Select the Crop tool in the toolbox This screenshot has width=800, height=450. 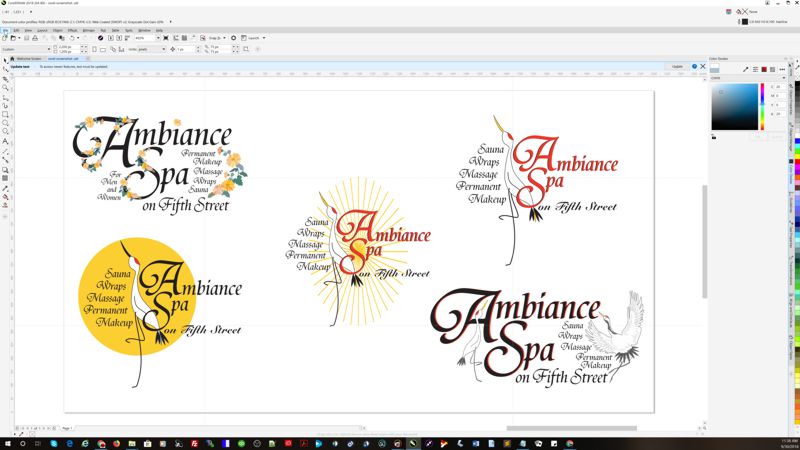[x=6, y=80]
